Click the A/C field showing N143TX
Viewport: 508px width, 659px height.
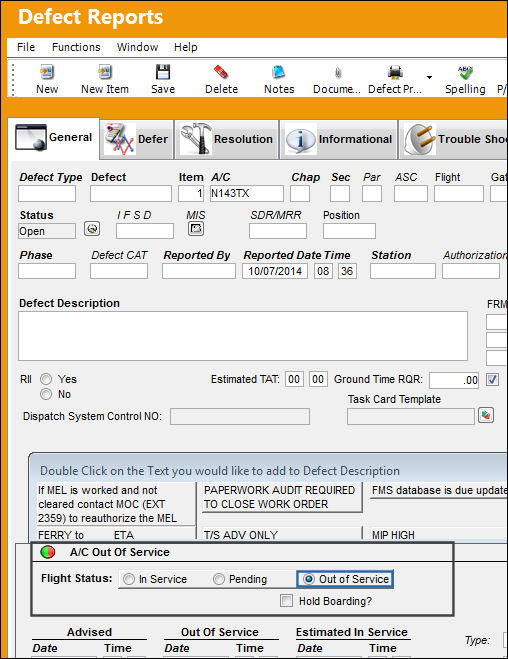point(247,194)
